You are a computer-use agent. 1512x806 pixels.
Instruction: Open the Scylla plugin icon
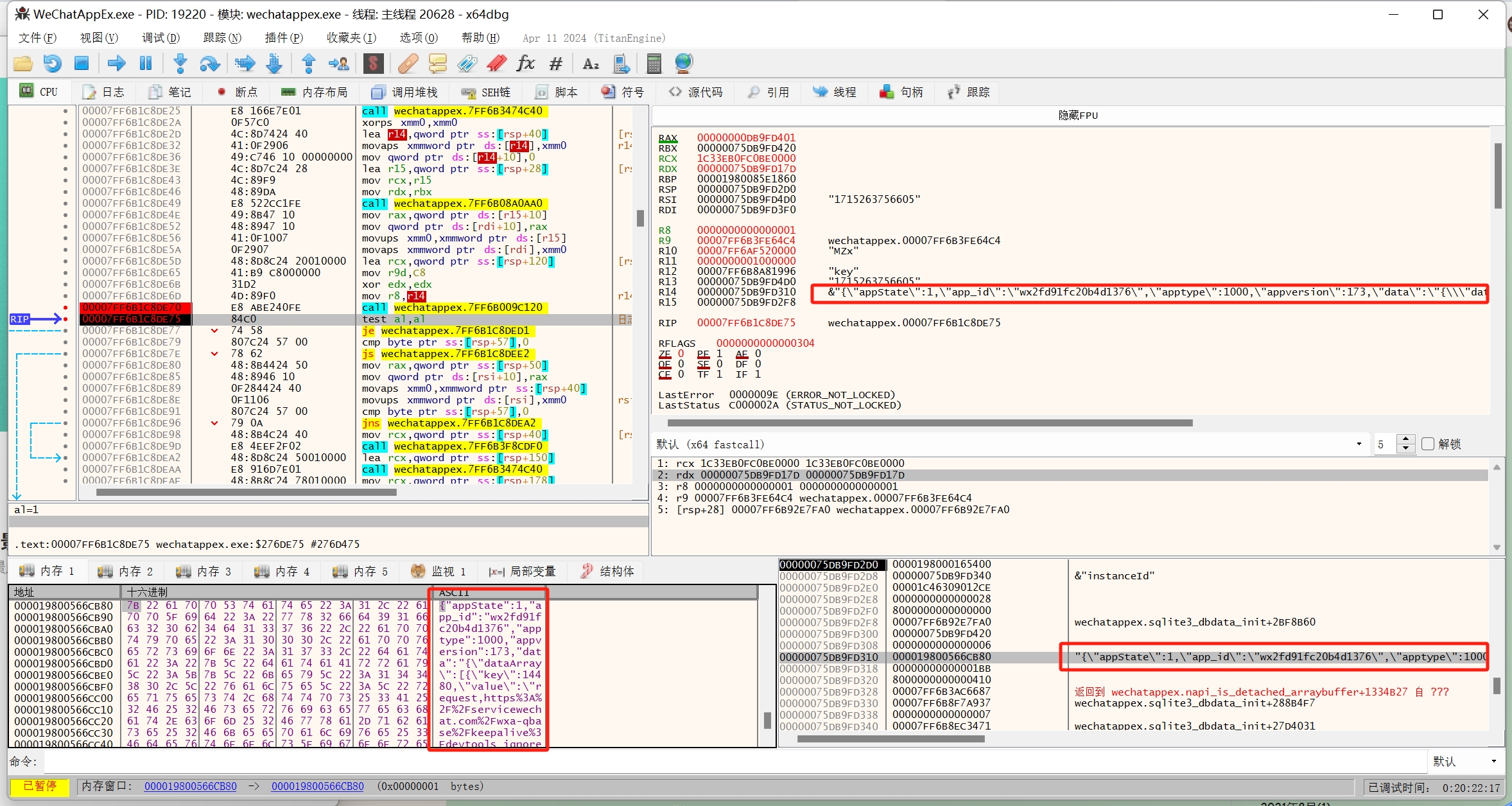coord(373,63)
